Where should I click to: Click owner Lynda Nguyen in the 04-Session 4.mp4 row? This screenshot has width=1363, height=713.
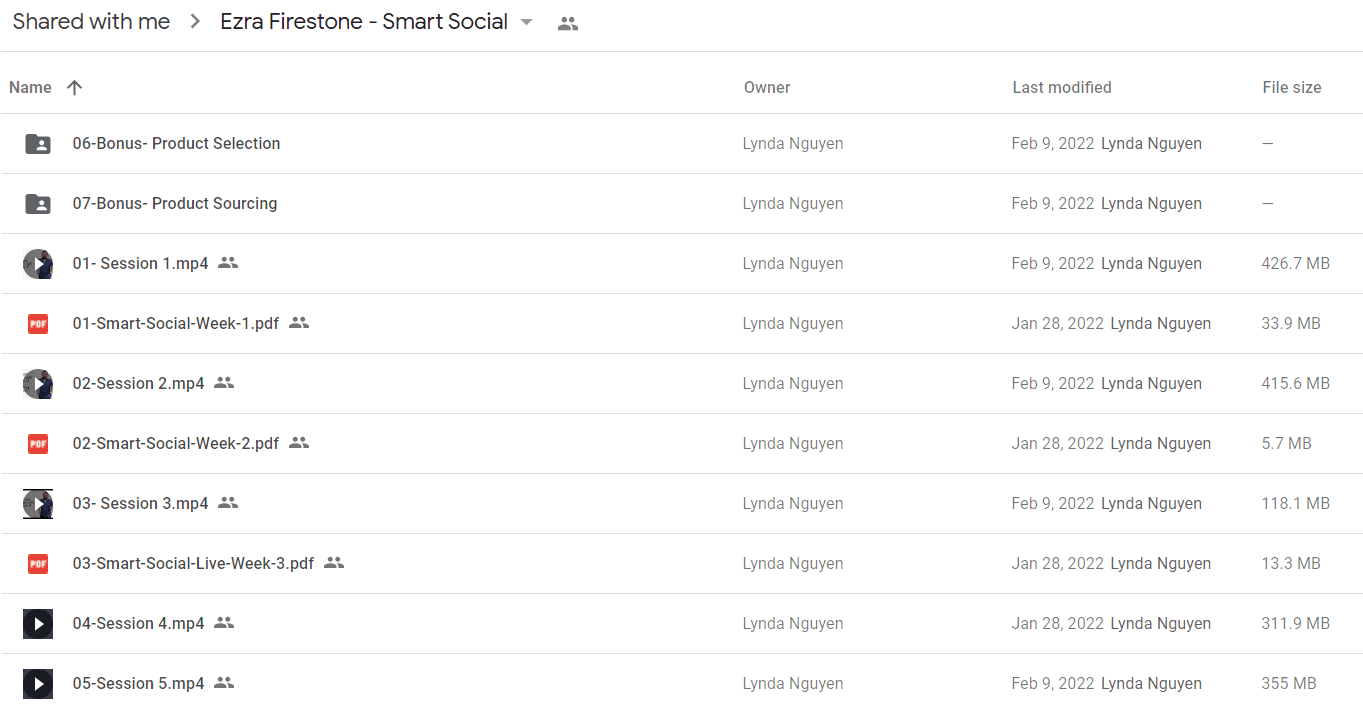[x=793, y=624]
